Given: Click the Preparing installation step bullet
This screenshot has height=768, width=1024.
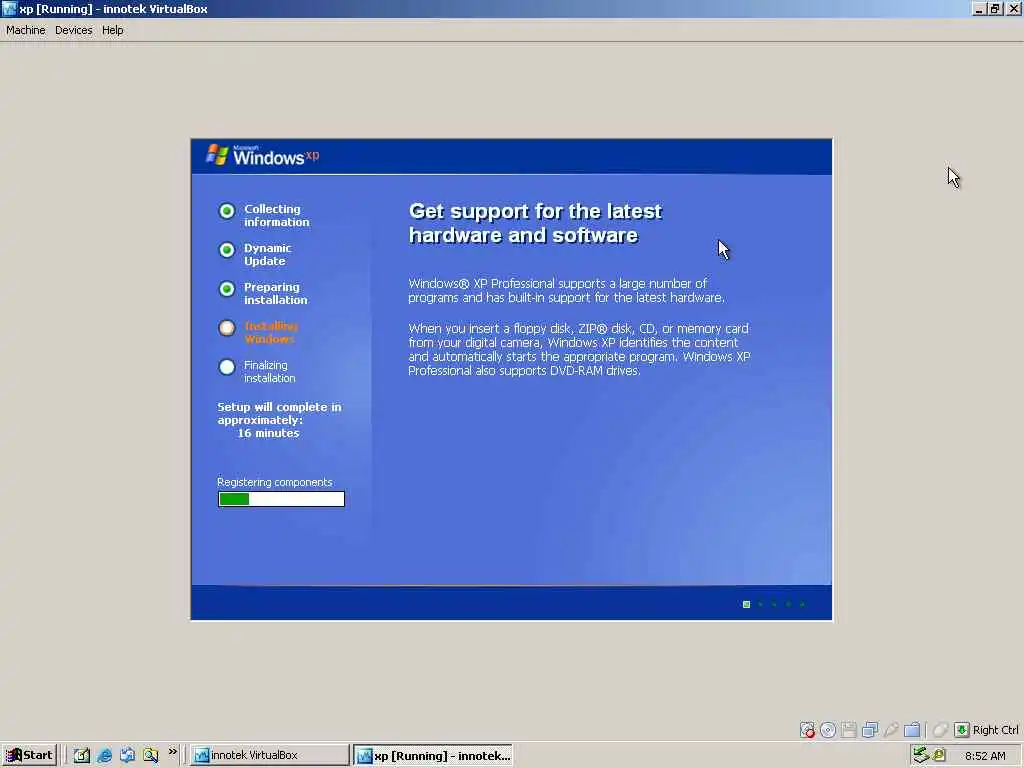Looking at the screenshot, I should point(227,289).
